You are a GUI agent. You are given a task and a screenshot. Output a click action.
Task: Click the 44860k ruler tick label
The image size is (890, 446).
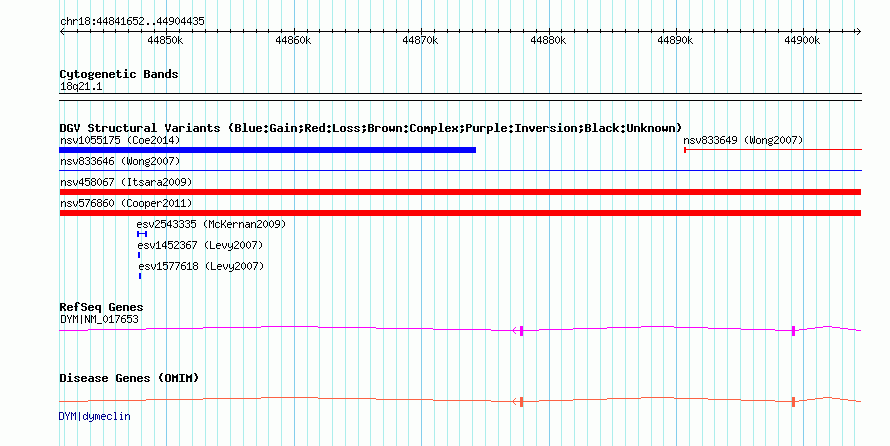(293, 40)
